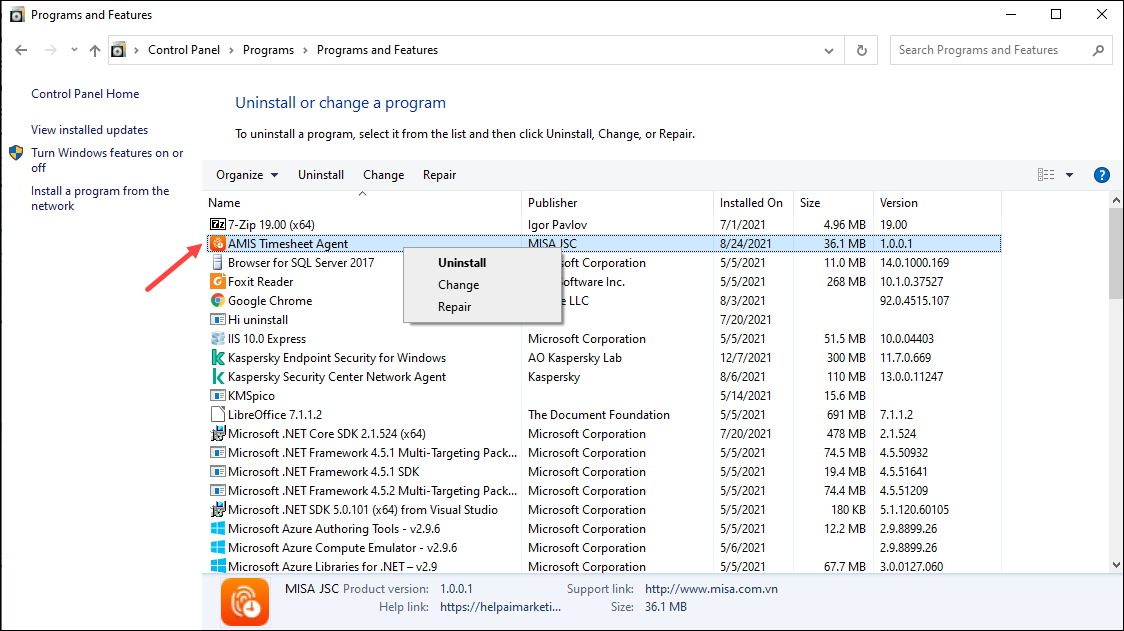Expand the view options dropdown arrow
This screenshot has width=1124, height=631.
(x=1070, y=175)
